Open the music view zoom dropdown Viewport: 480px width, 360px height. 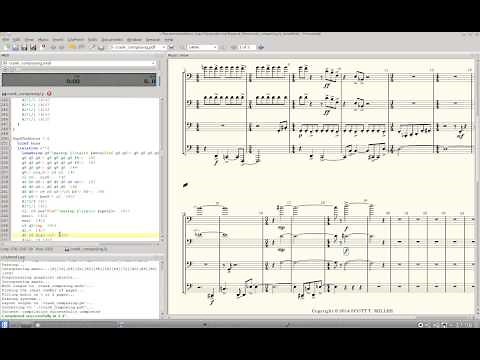click(202, 47)
